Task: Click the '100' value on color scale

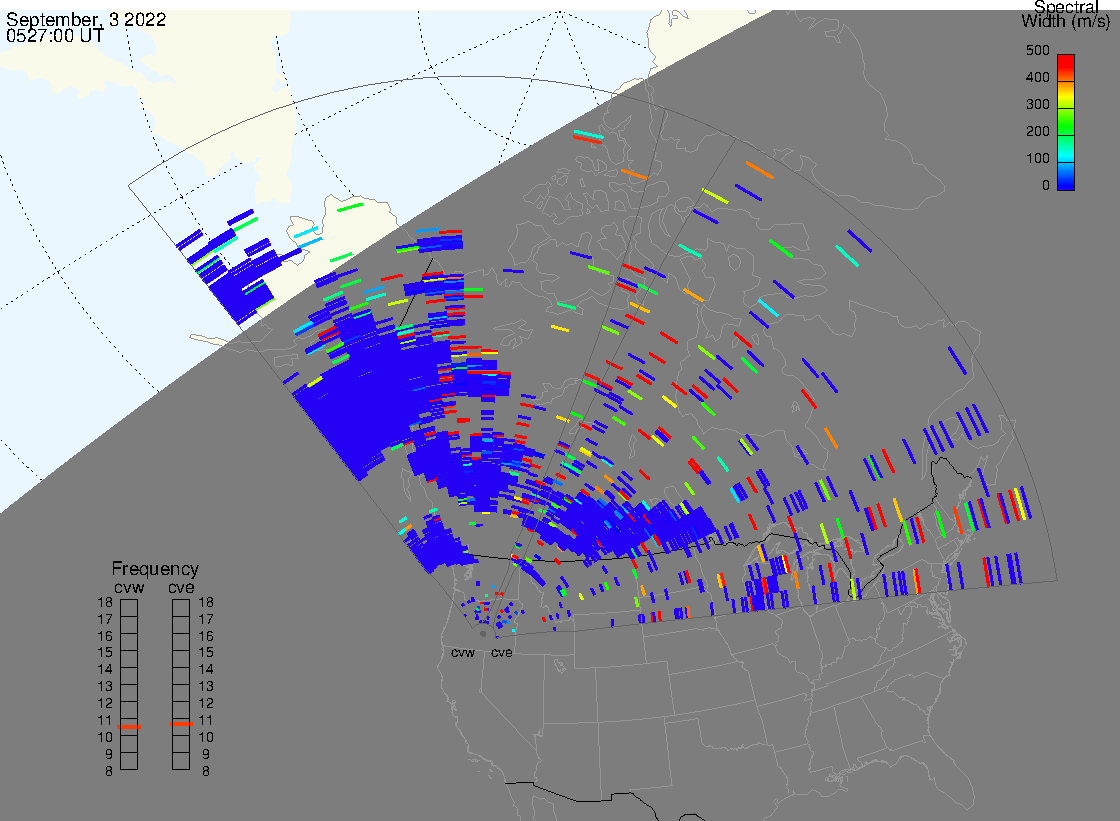Action: coord(1037,159)
